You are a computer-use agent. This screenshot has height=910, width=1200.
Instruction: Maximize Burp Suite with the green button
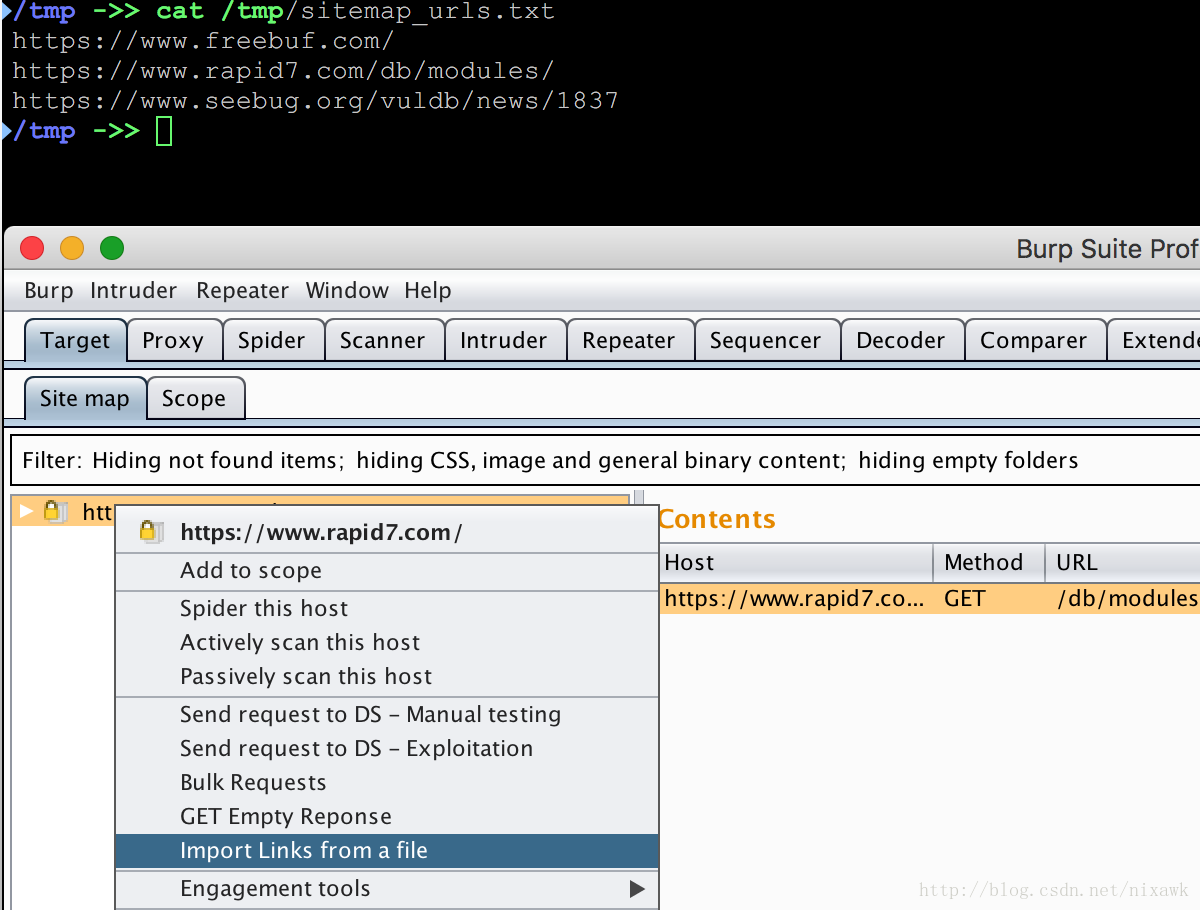click(x=112, y=248)
